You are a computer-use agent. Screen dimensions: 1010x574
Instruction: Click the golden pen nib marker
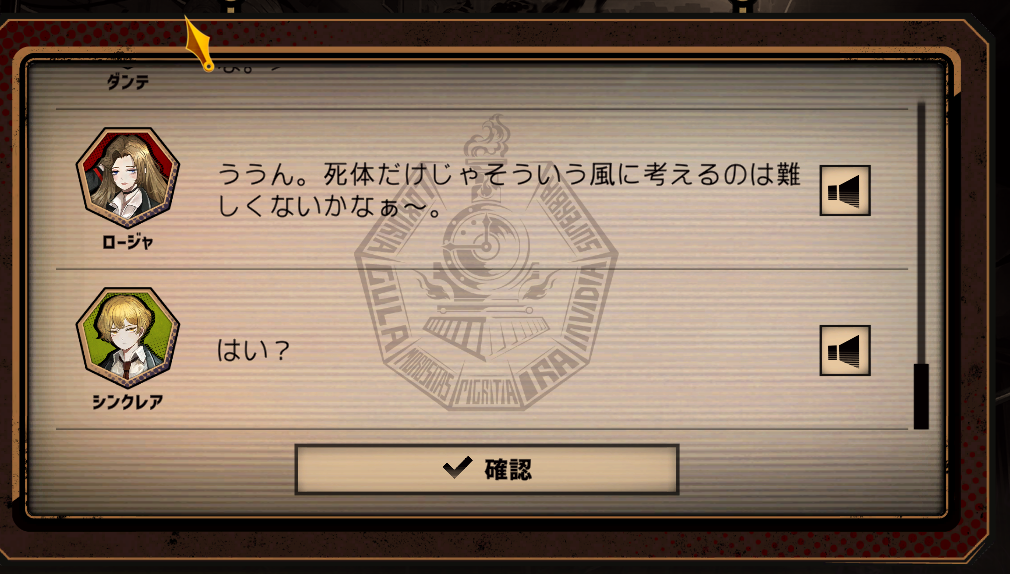point(199,44)
